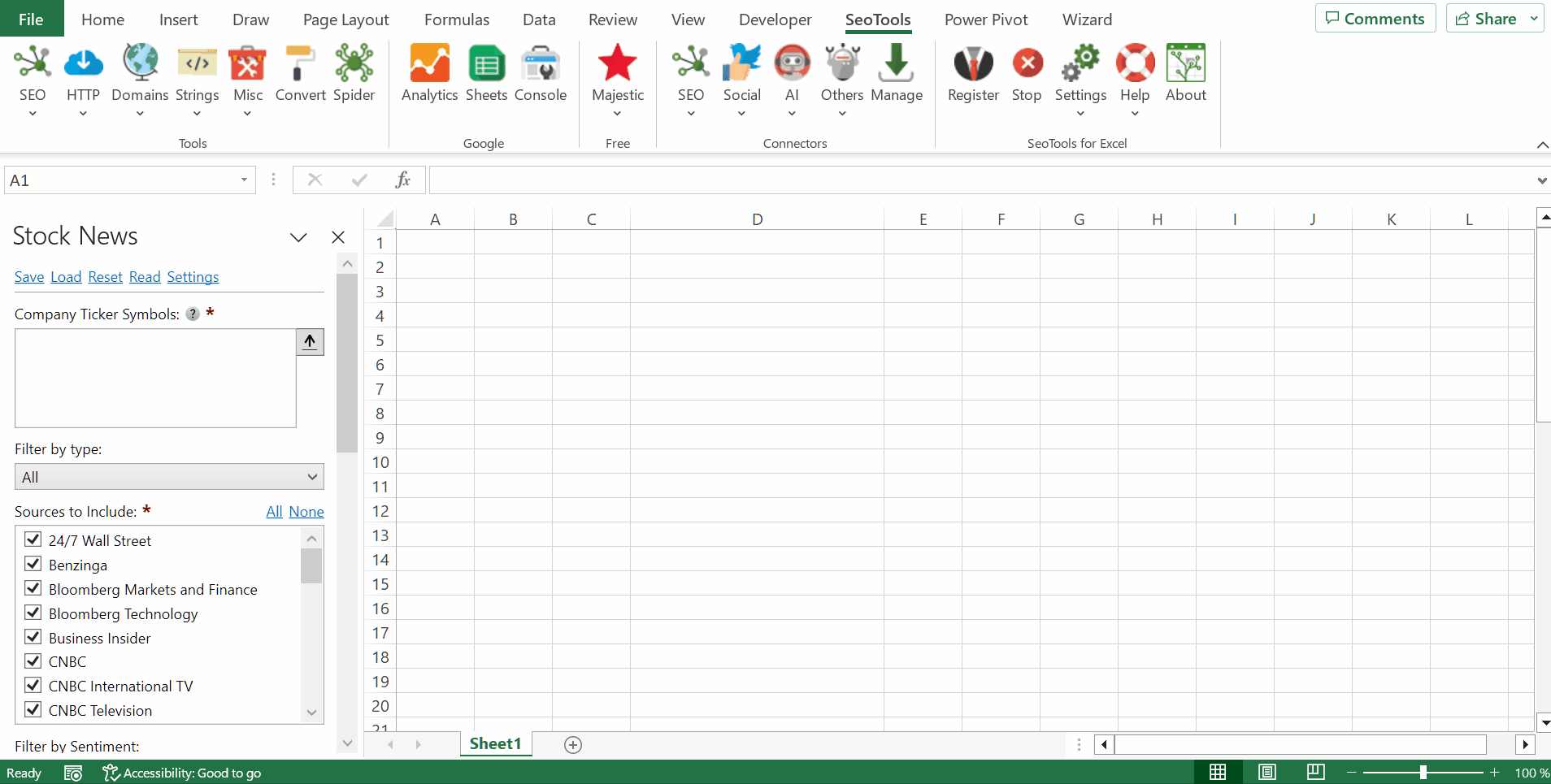The height and width of the screenshot is (784, 1551).
Task: Click the red Stop icon
Action: (1027, 63)
